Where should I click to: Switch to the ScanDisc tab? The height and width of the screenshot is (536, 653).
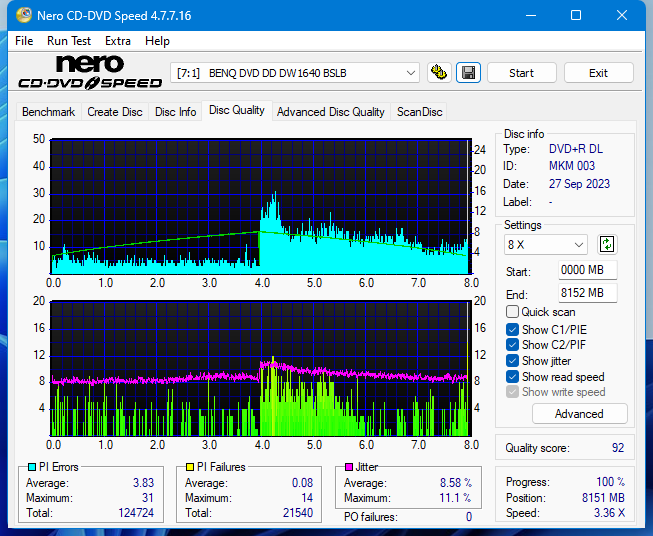(x=419, y=112)
